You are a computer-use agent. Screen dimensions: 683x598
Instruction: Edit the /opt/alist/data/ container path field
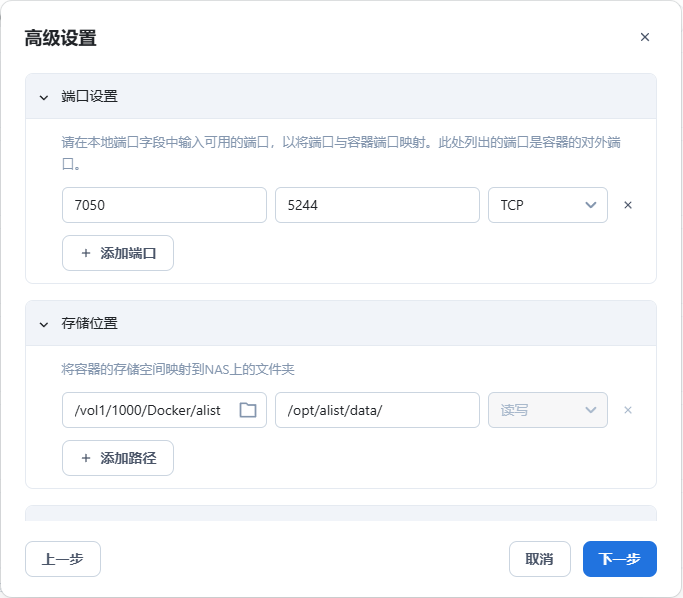377,410
